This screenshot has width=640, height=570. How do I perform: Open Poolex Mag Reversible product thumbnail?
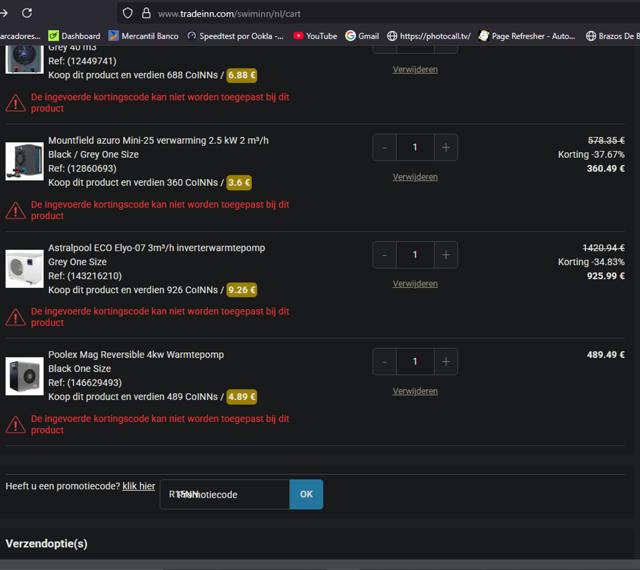[24, 376]
